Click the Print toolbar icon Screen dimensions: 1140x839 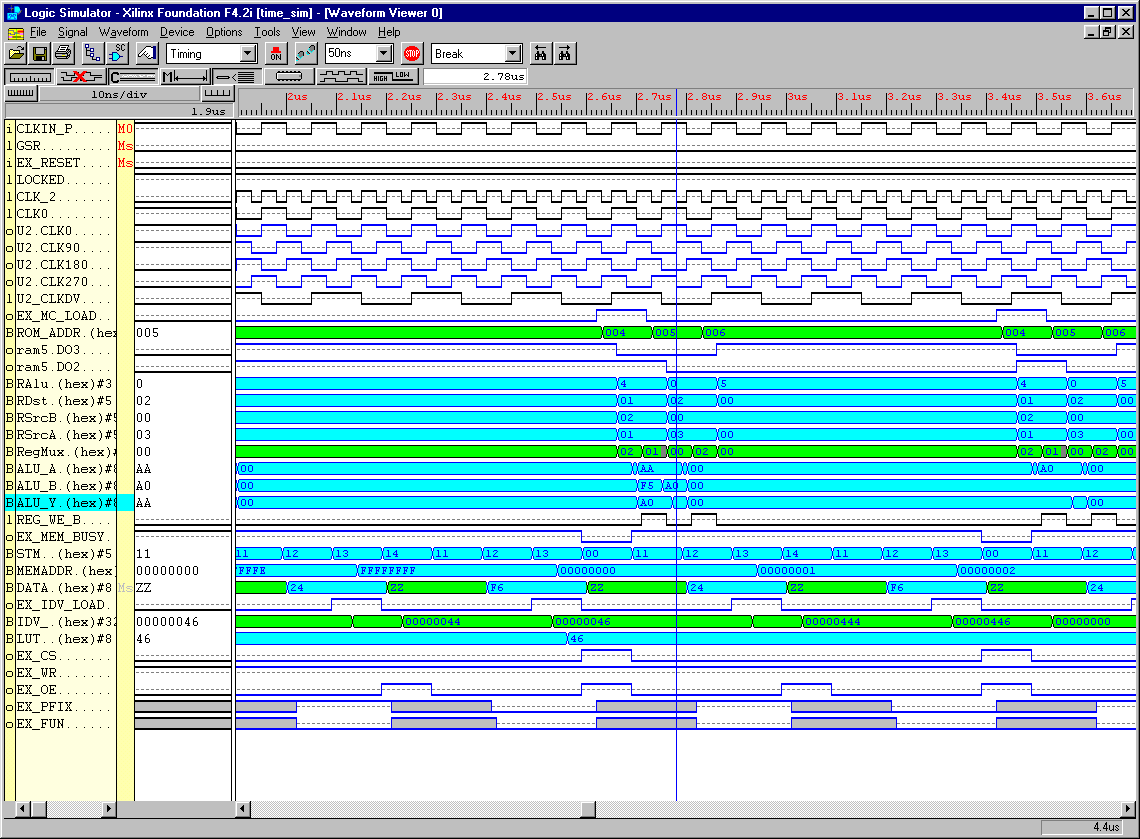click(63, 54)
